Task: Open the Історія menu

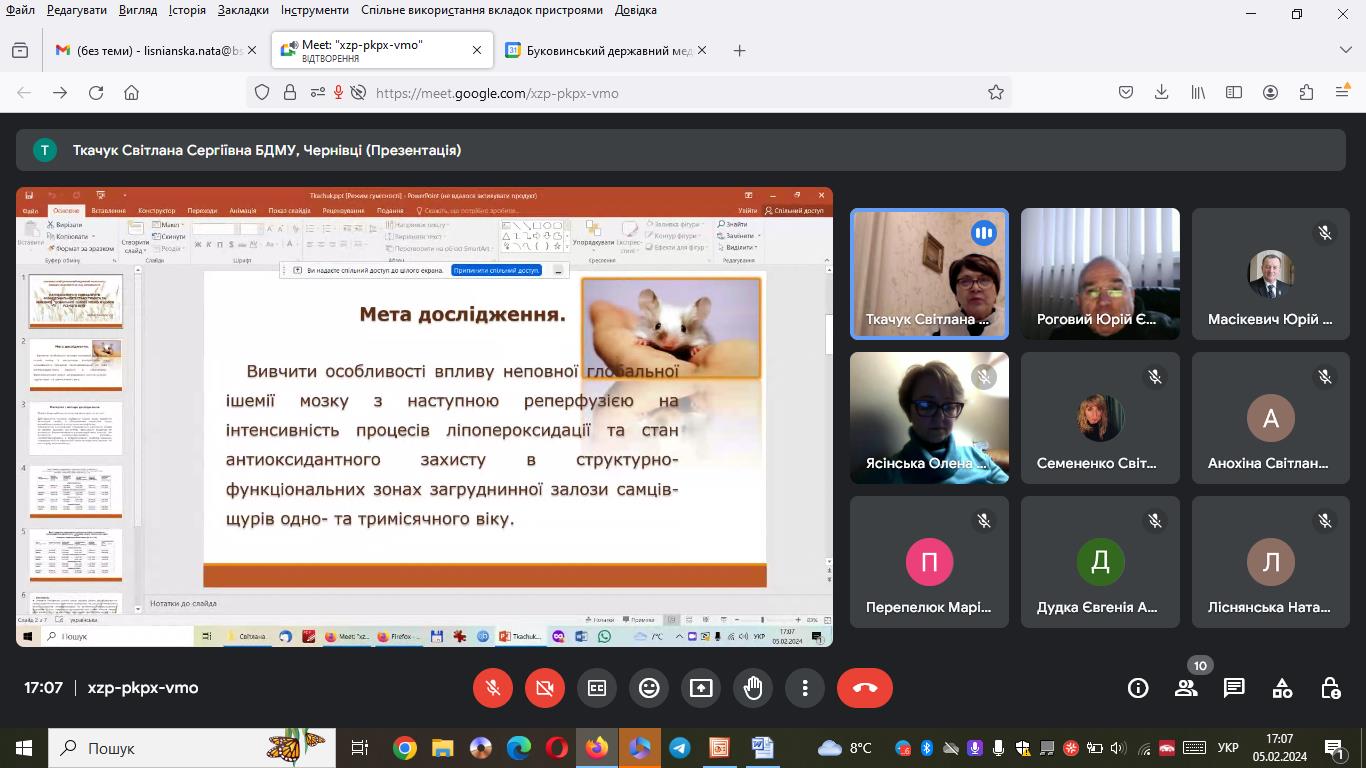Action: (187, 10)
